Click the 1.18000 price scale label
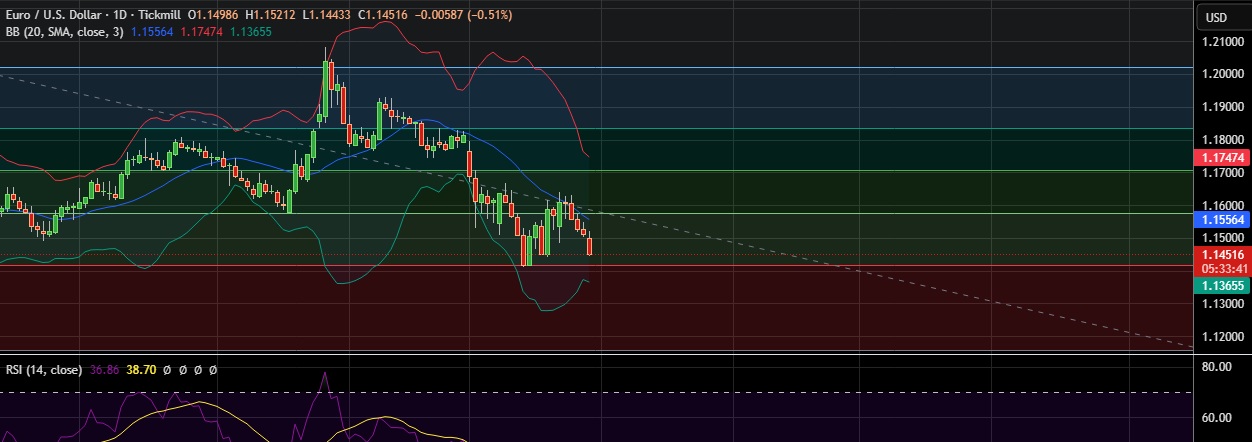This screenshot has width=1252, height=442. click(1221, 140)
